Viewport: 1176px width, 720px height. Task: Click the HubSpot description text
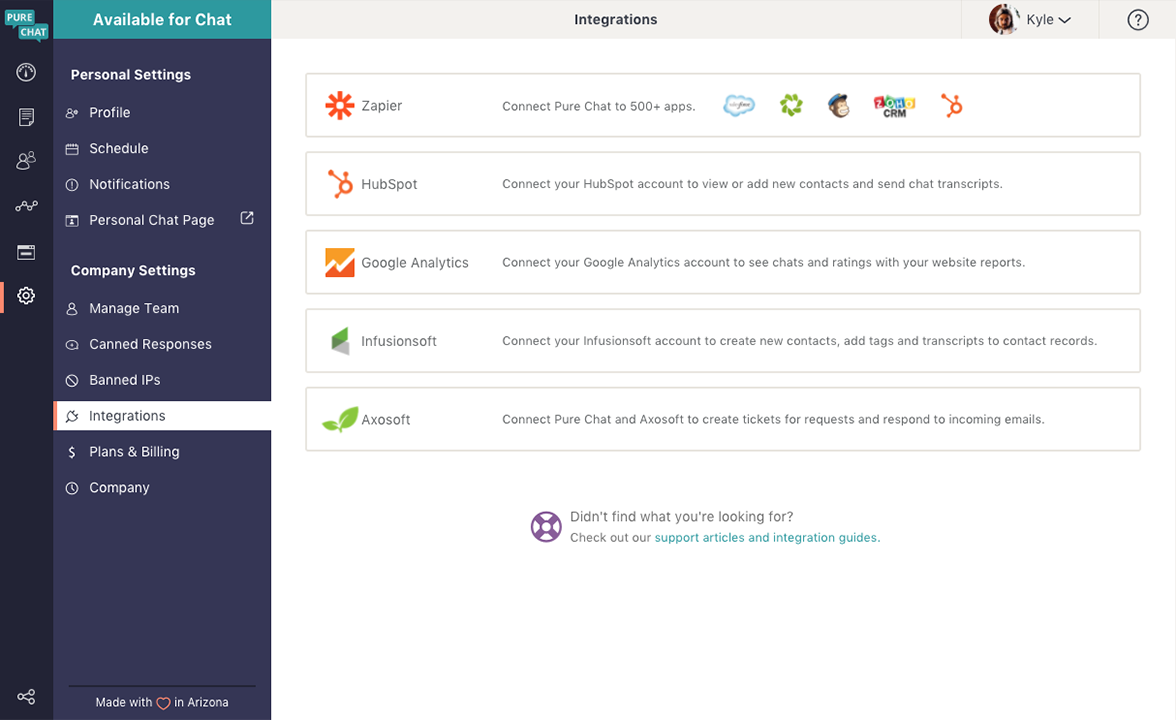pyautogui.click(x=752, y=184)
